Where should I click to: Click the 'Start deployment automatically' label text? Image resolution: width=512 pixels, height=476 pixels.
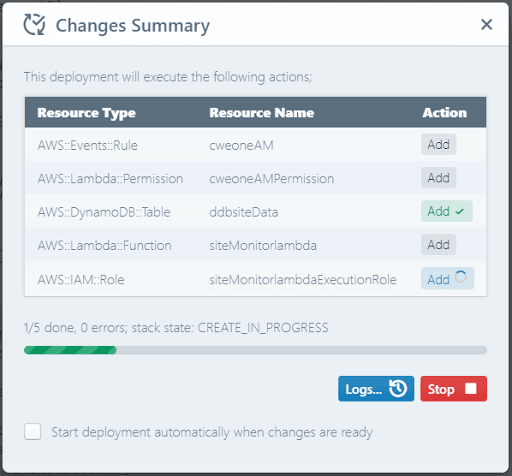coord(212,432)
